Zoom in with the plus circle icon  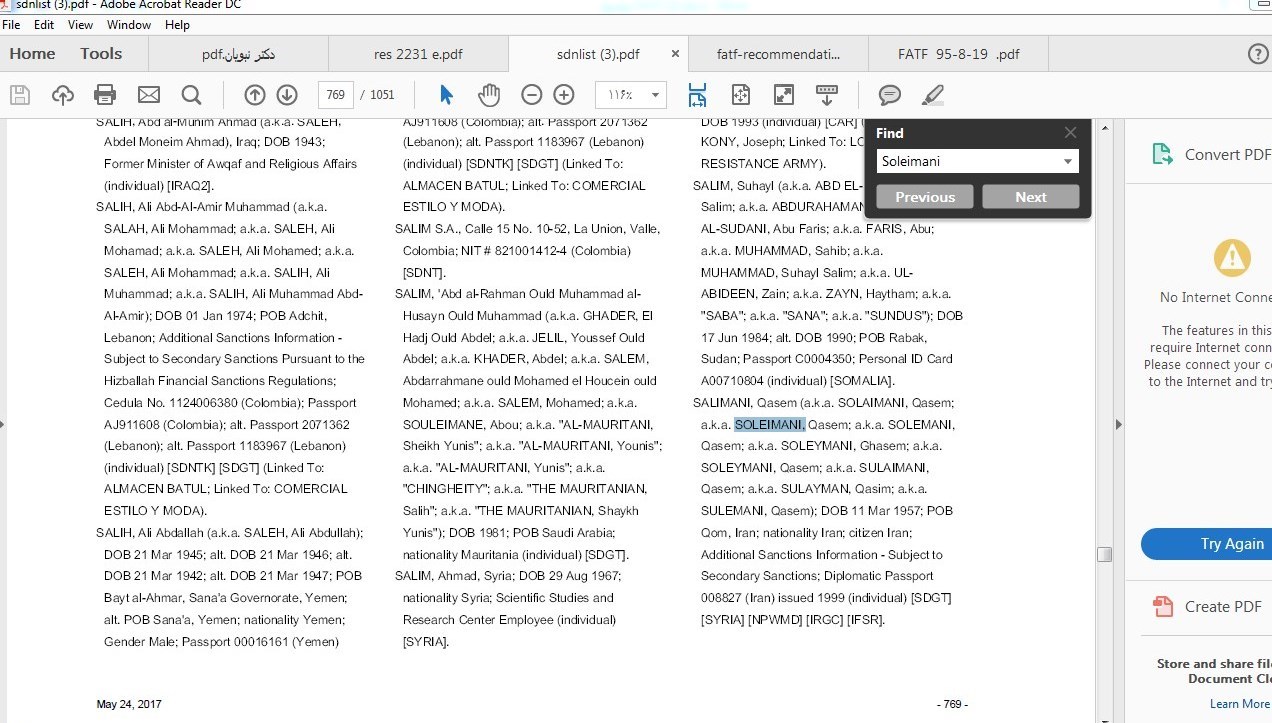pyautogui.click(x=564, y=95)
